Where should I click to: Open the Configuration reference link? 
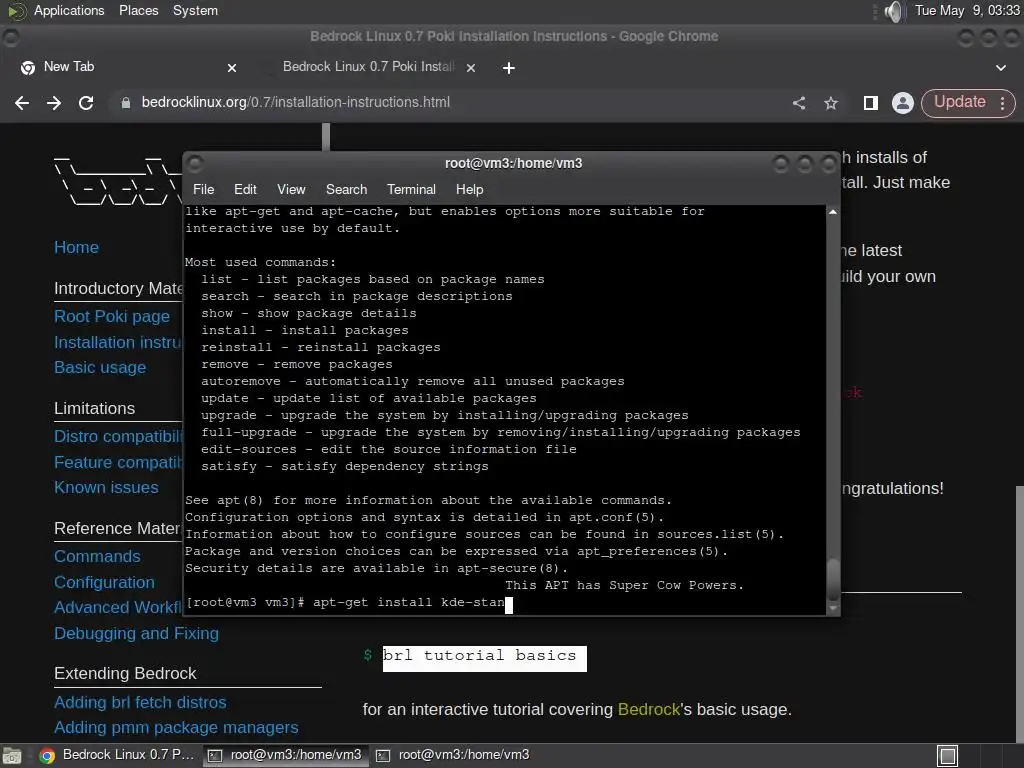pyautogui.click(x=104, y=583)
